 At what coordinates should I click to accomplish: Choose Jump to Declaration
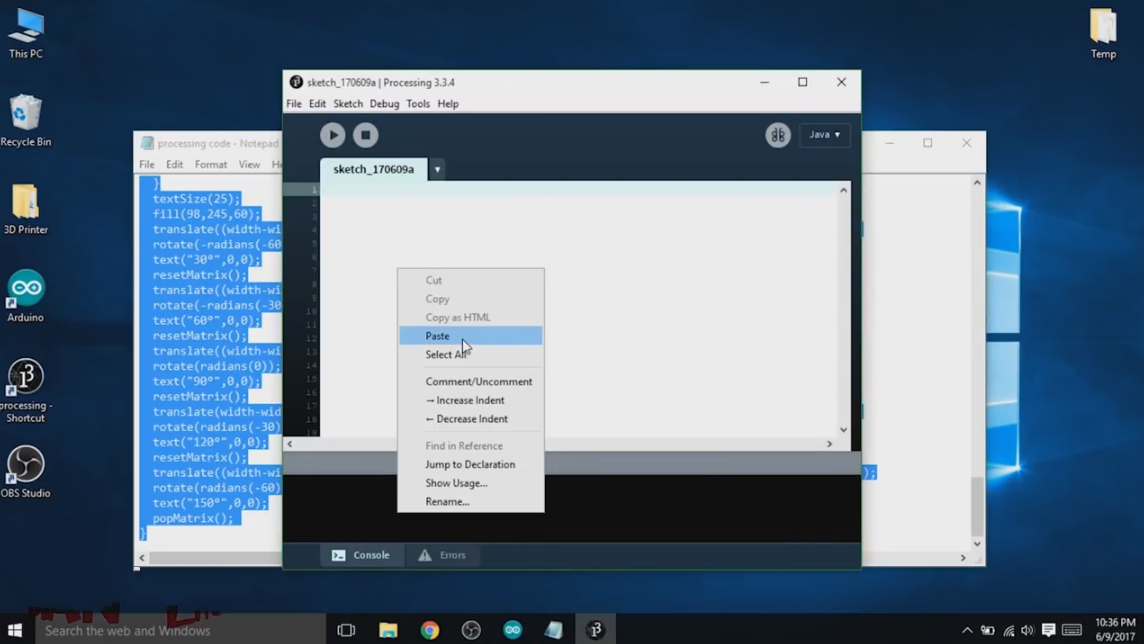pos(471,465)
